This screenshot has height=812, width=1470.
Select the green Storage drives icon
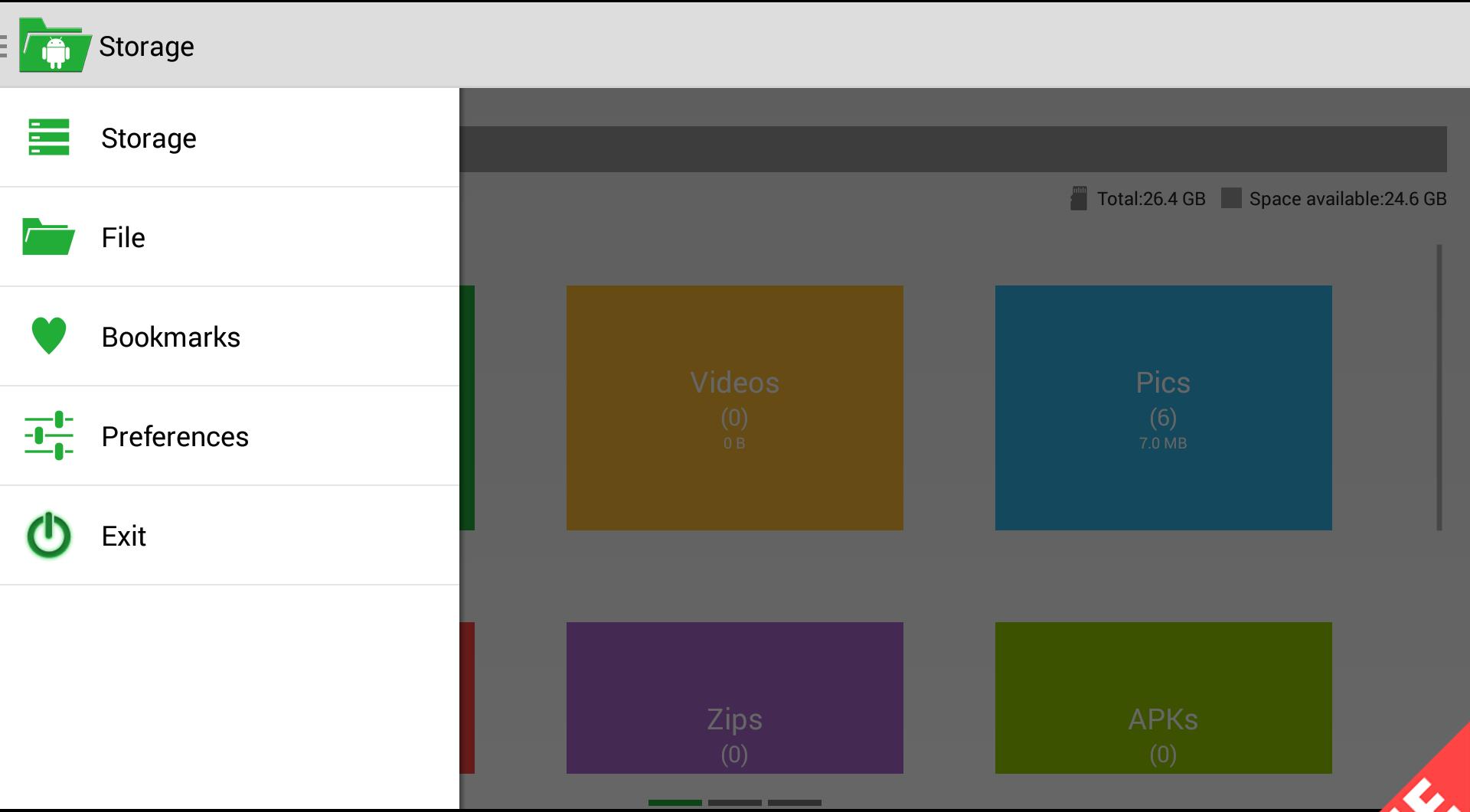[48, 138]
